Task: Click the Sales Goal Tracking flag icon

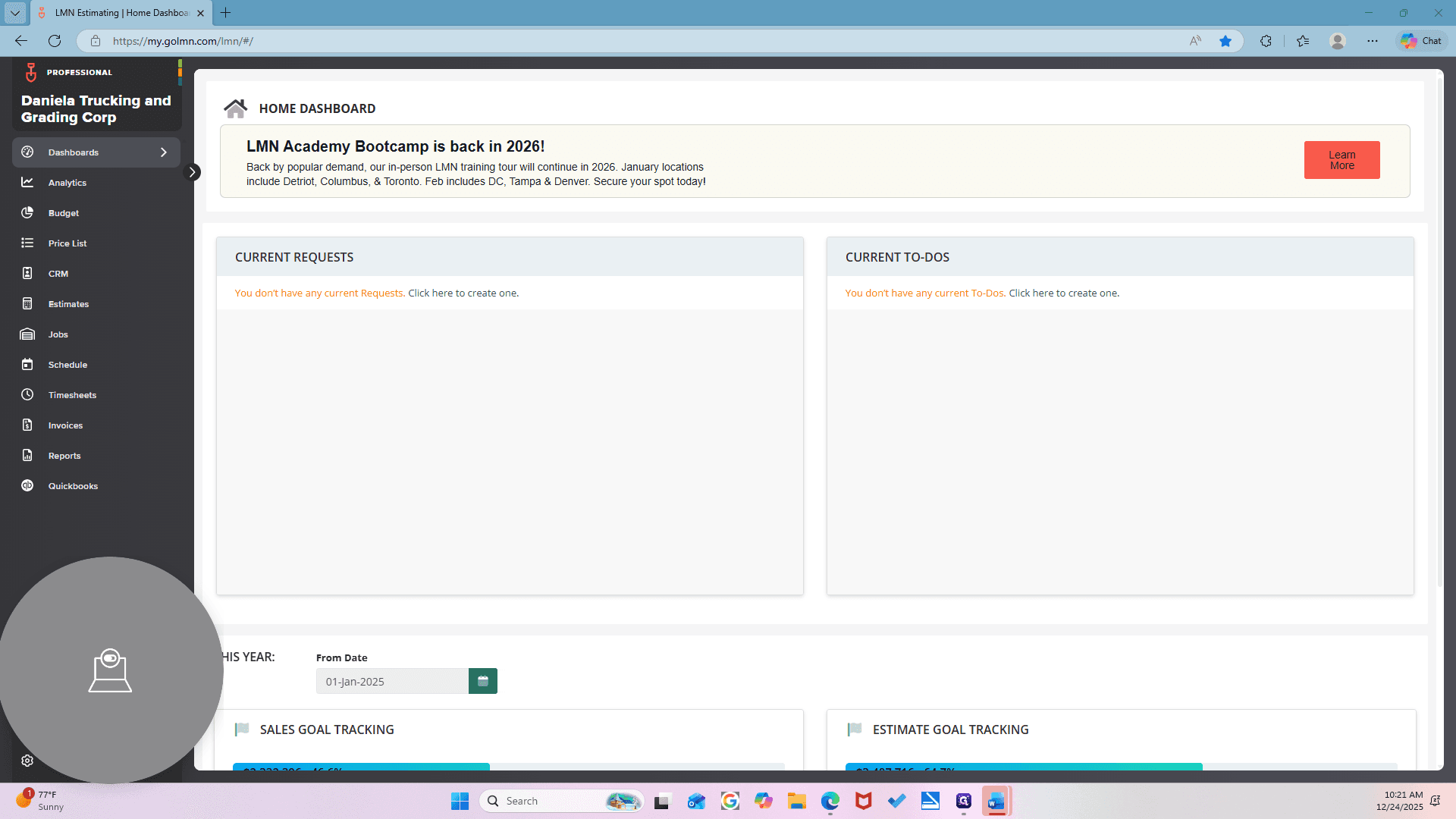Action: point(242,730)
